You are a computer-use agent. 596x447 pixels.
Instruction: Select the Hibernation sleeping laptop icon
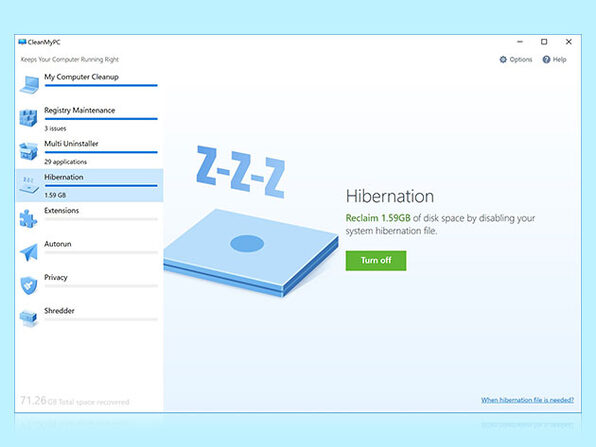29,184
